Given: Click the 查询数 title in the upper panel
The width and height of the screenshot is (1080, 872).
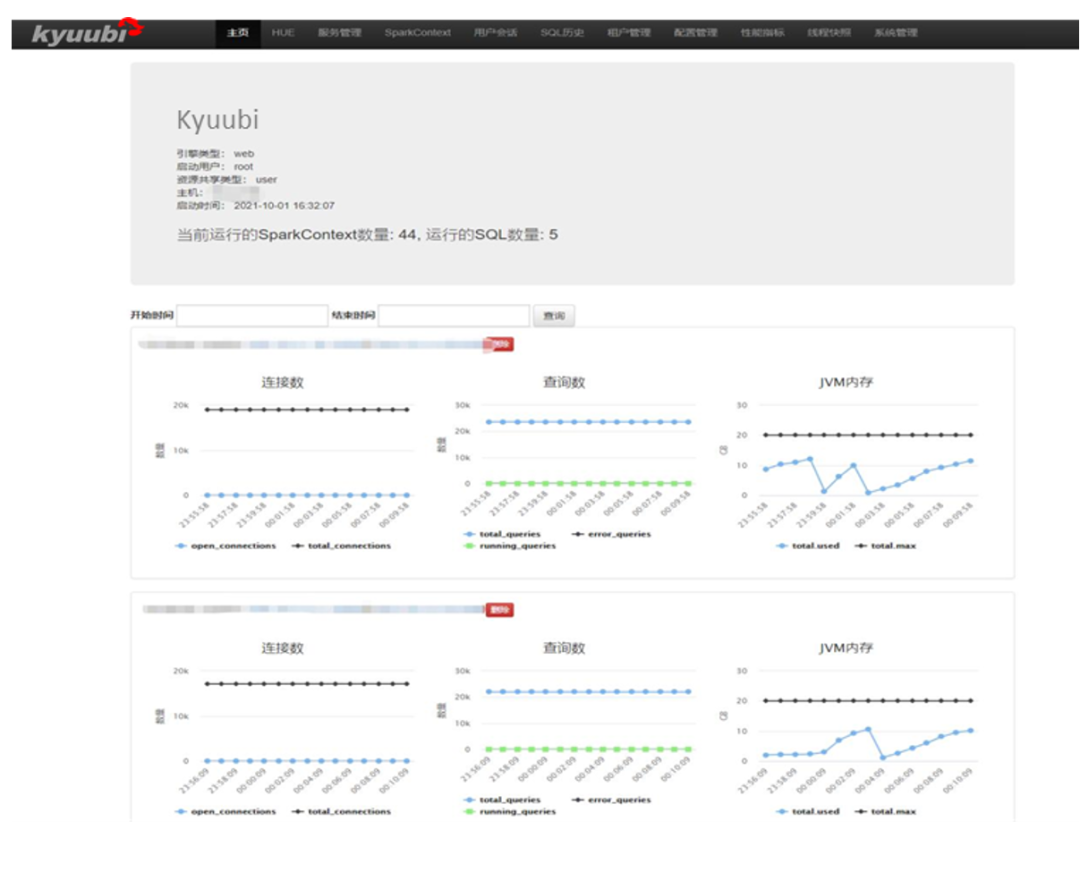Looking at the screenshot, I should click(x=564, y=382).
